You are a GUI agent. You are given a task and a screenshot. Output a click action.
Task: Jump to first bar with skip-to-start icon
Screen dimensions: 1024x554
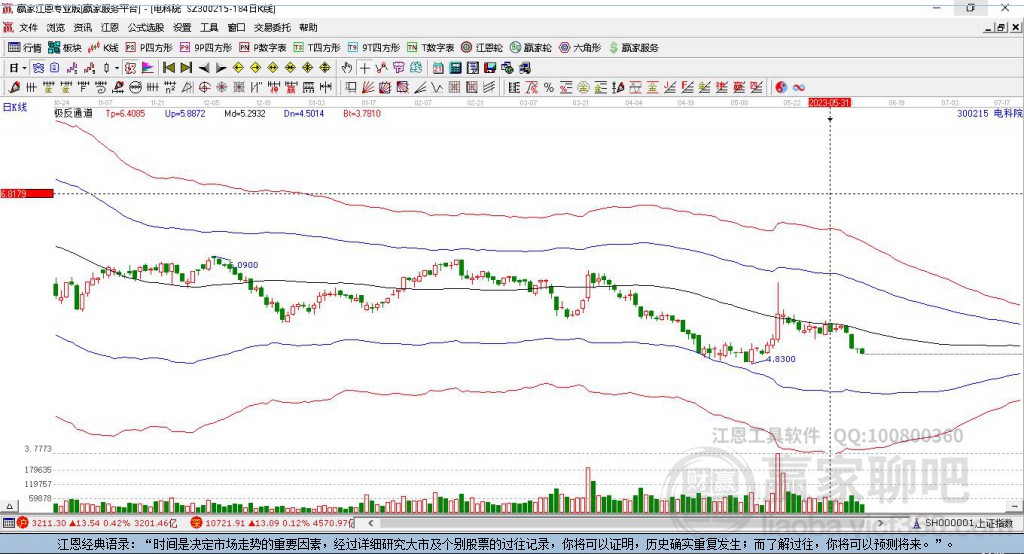tap(169, 68)
